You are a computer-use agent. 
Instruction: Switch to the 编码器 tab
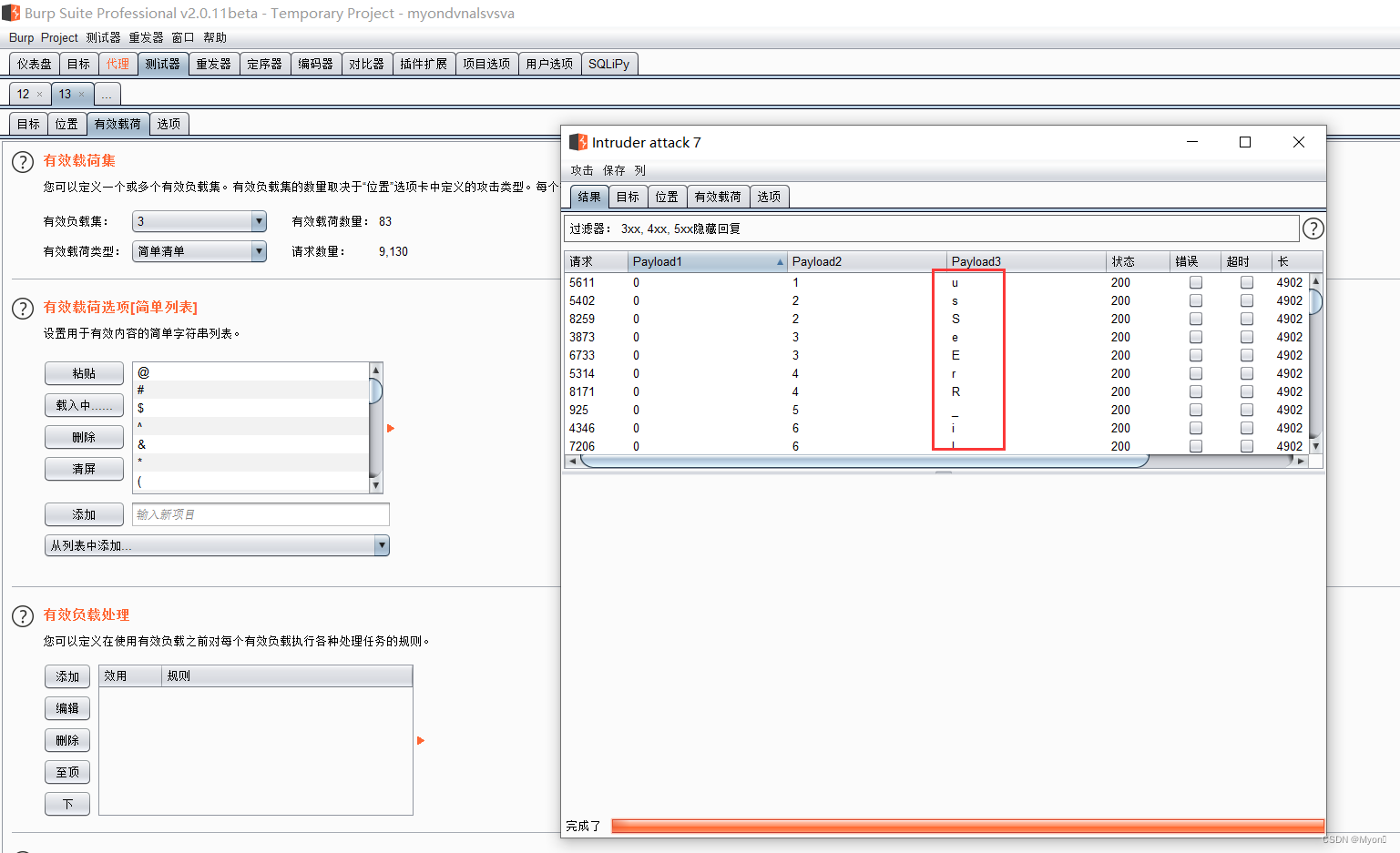pos(315,64)
